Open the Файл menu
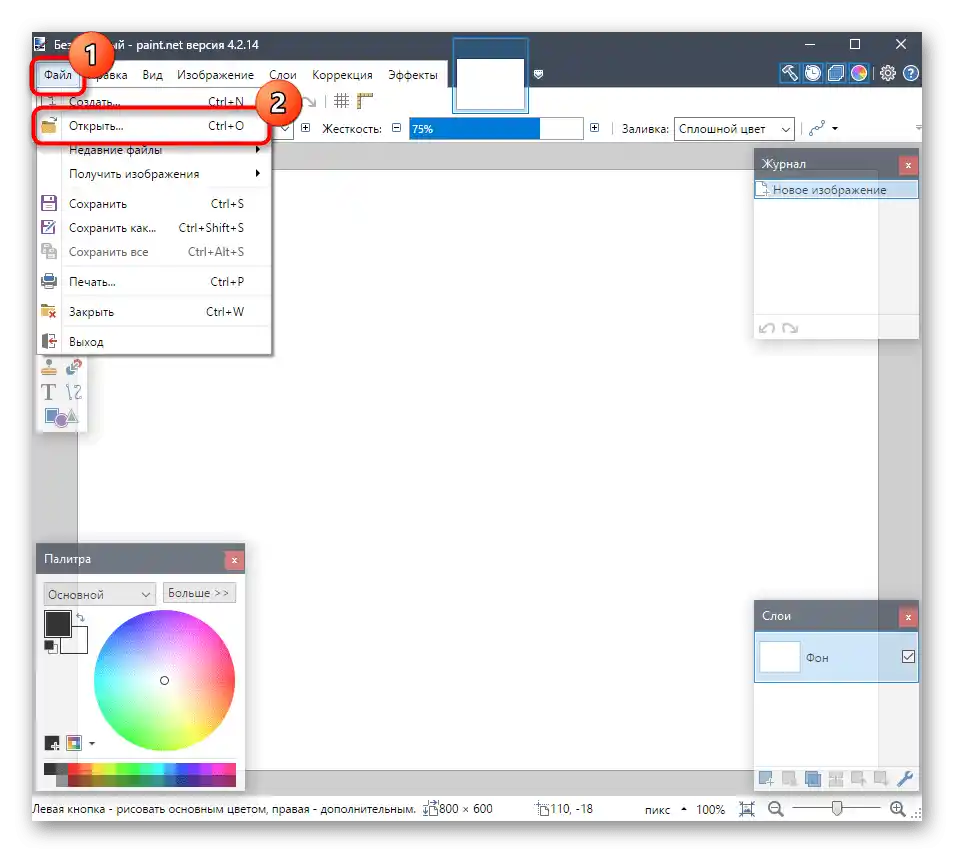The image size is (954, 853). click(x=58, y=75)
